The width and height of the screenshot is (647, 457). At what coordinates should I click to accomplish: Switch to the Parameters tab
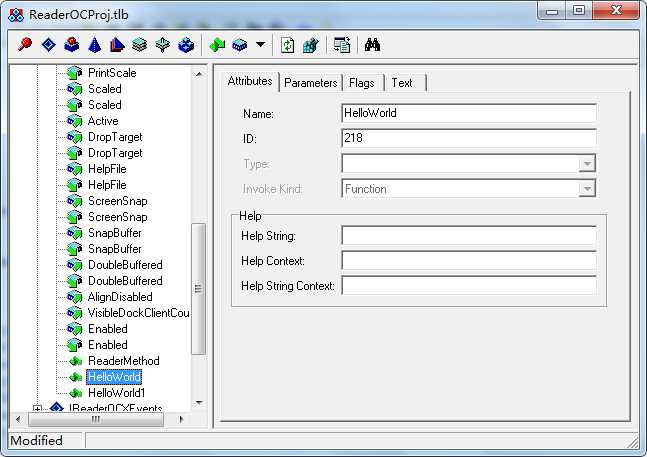click(x=311, y=83)
